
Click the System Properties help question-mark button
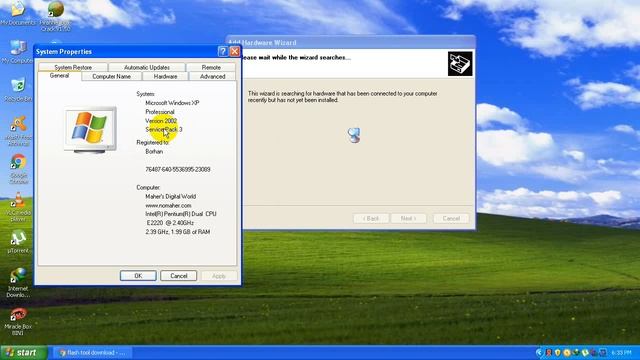pyautogui.click(x=222, y=51)
